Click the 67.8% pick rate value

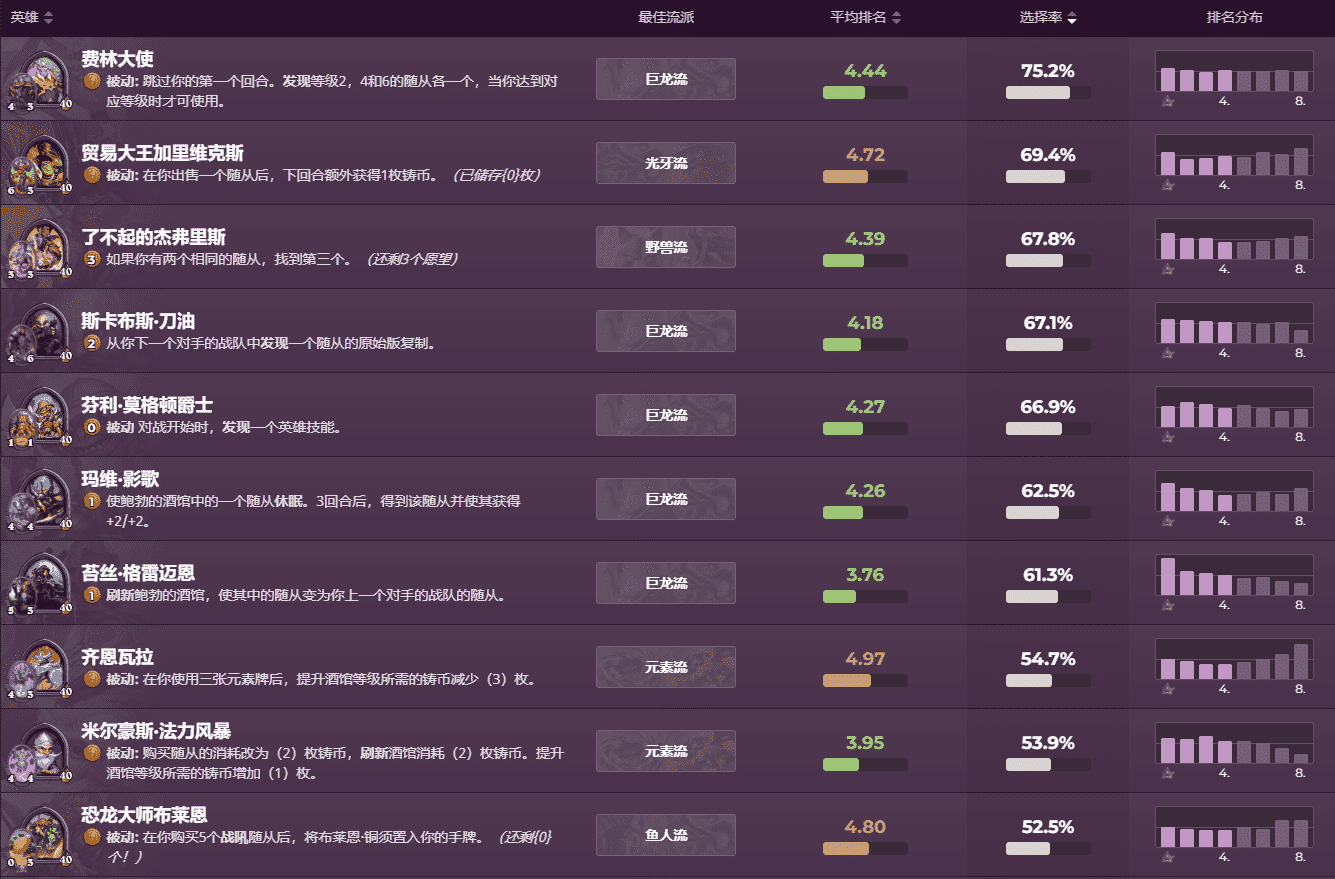[x=1048, y=239]
